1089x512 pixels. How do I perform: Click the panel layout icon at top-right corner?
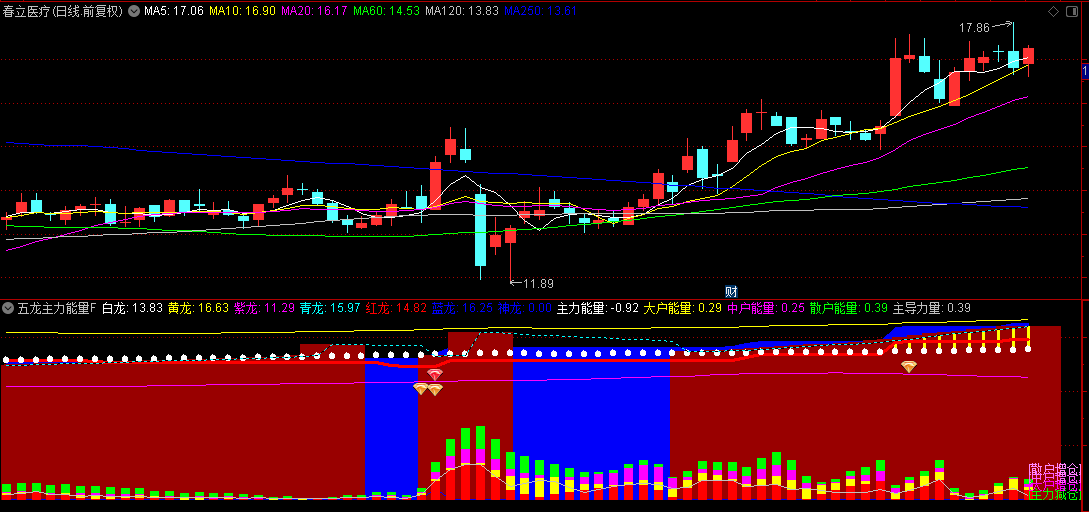[1074, 11]
